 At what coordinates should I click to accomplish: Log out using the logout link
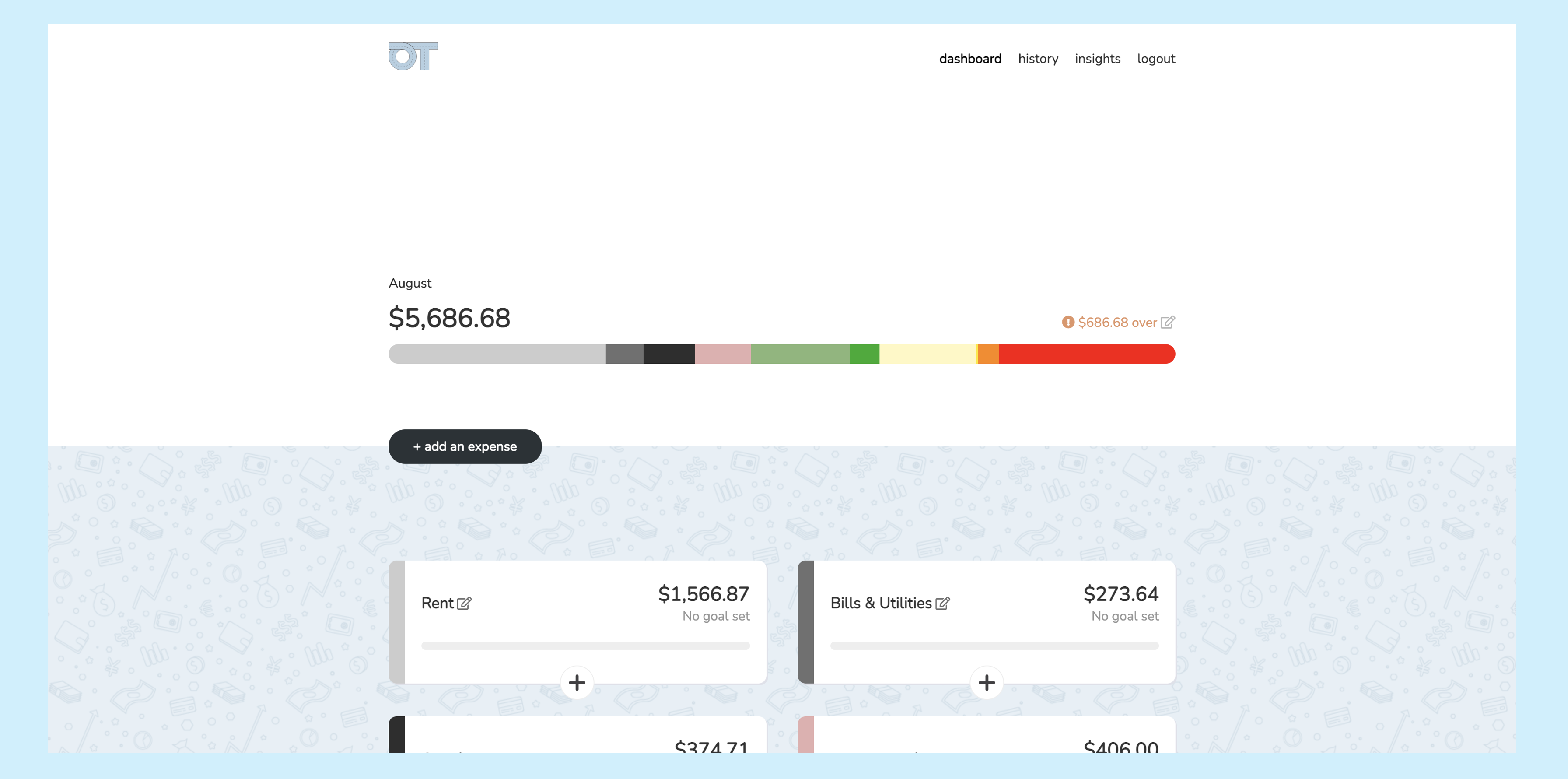pyautogui.click(x=1155, y=59)
